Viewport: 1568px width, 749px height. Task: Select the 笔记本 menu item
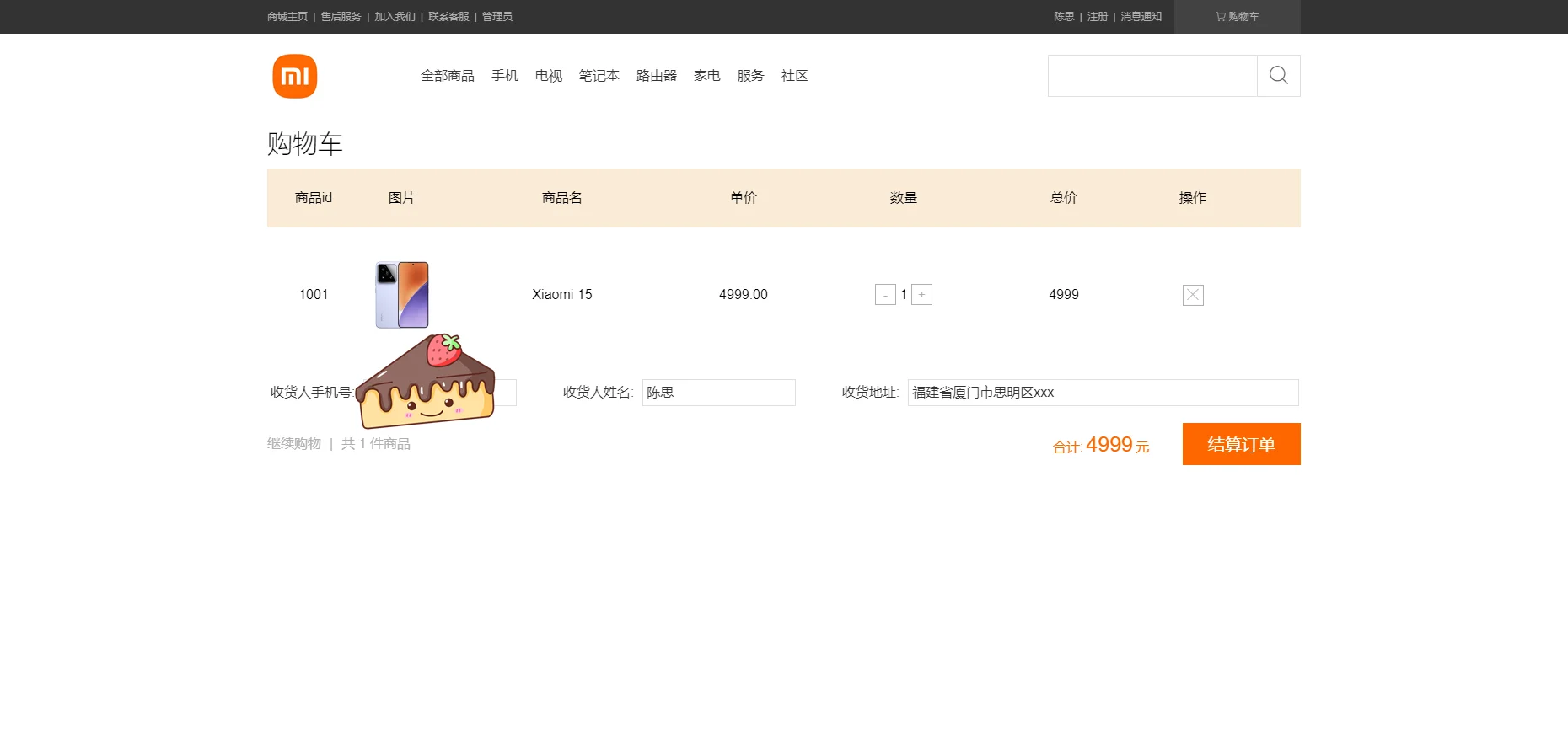(599, 76)
